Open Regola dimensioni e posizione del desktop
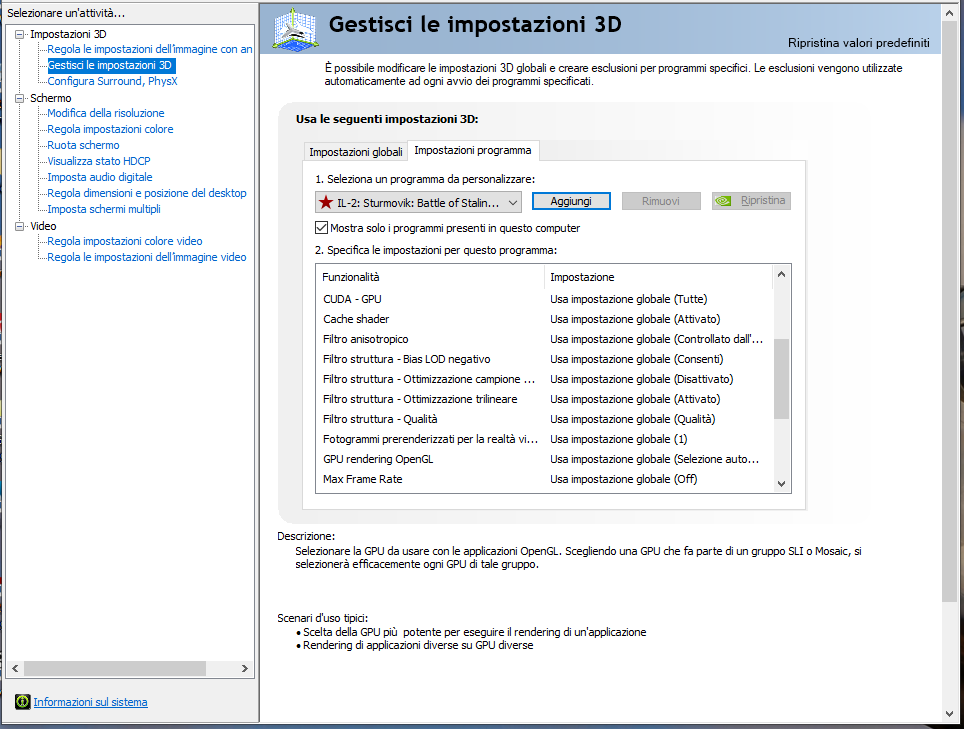The width and height of the screenshot is (964, 729). coord(146,193)
